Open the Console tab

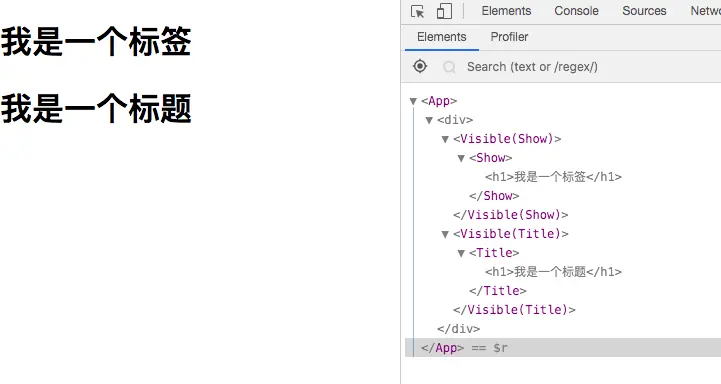[577, 11]
